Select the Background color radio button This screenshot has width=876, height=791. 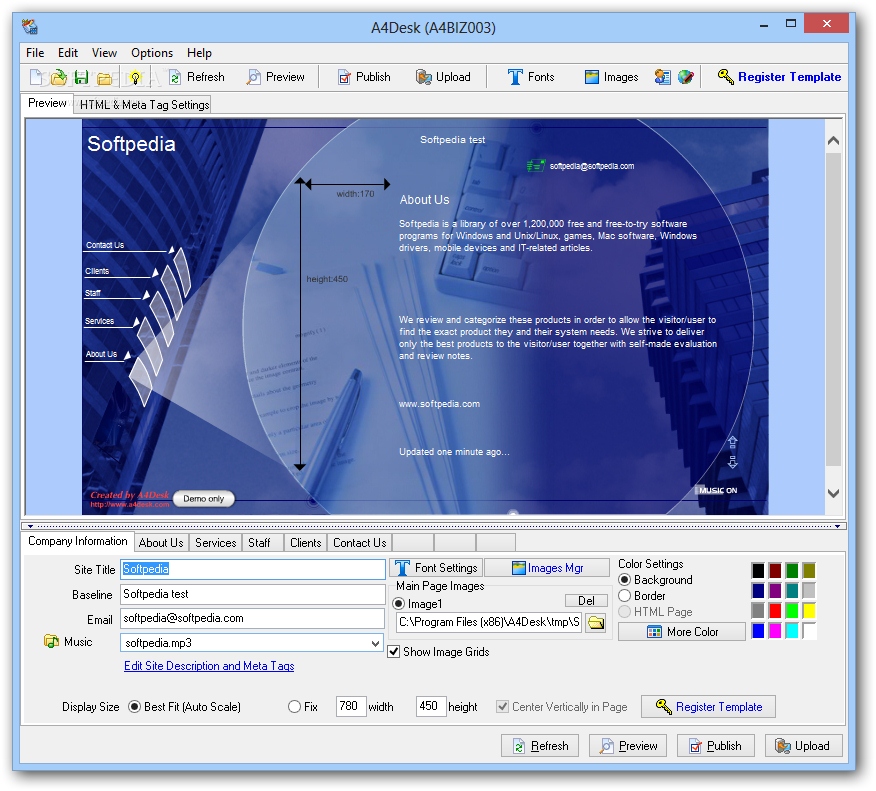[x=625, y=579]
